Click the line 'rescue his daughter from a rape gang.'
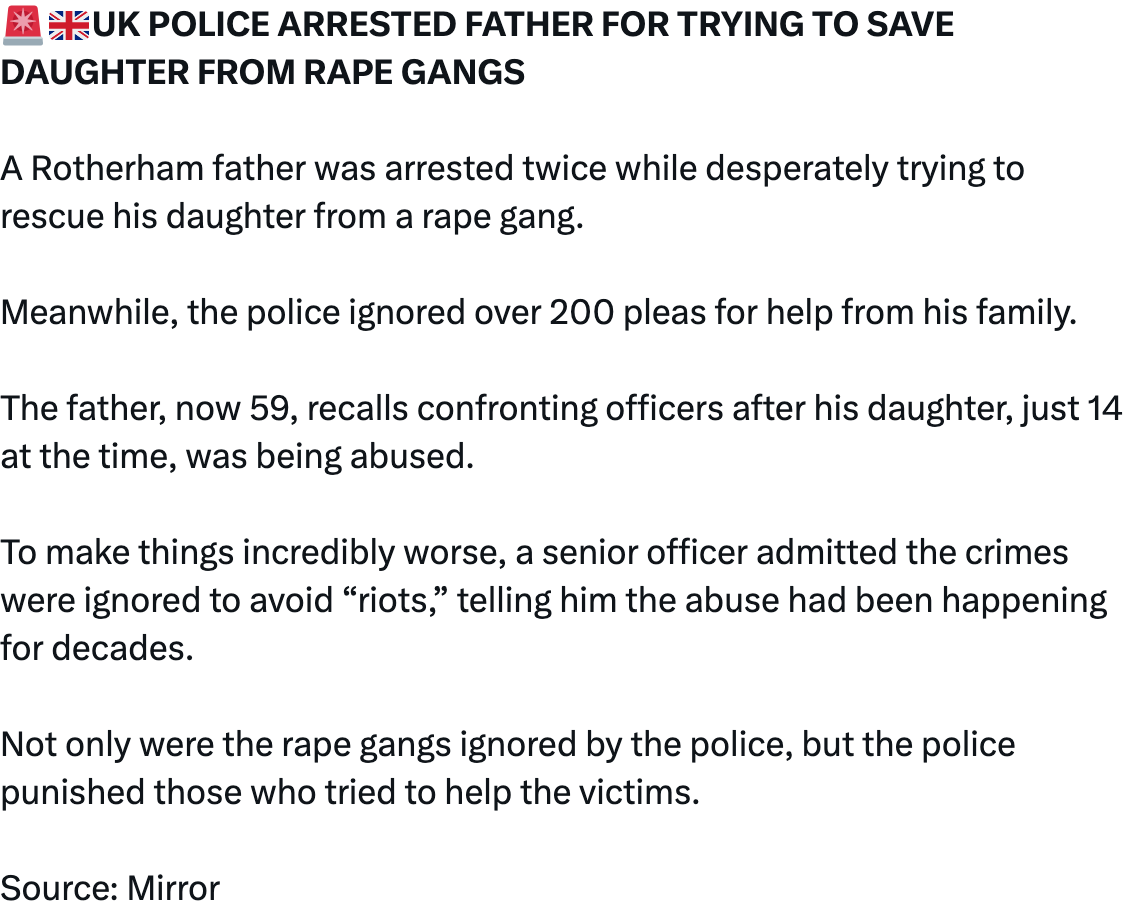 click(x=291, y=216)
